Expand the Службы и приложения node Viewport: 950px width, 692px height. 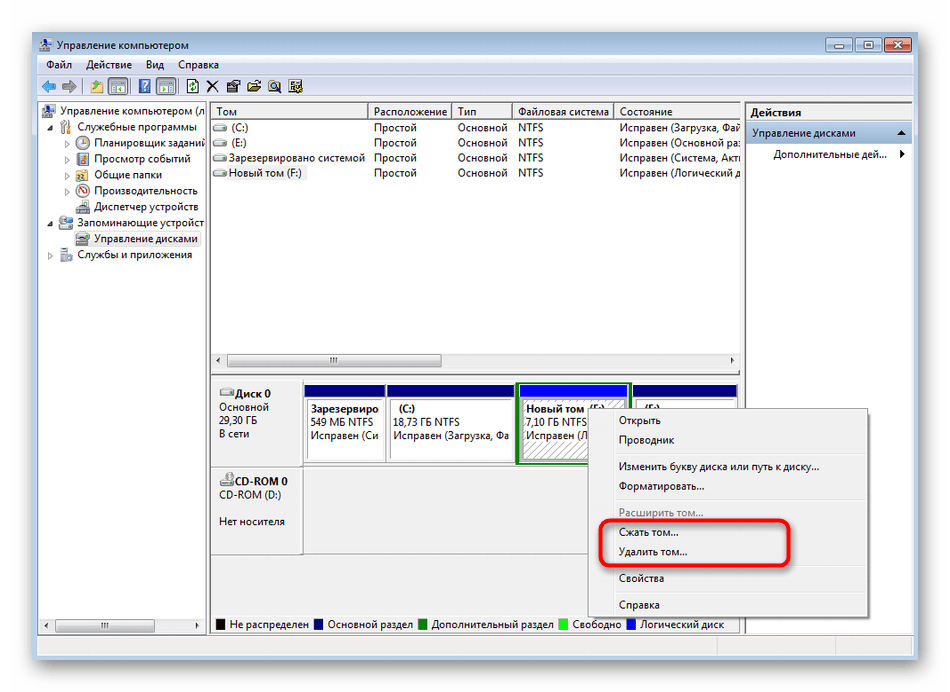[x=52, y=255]
